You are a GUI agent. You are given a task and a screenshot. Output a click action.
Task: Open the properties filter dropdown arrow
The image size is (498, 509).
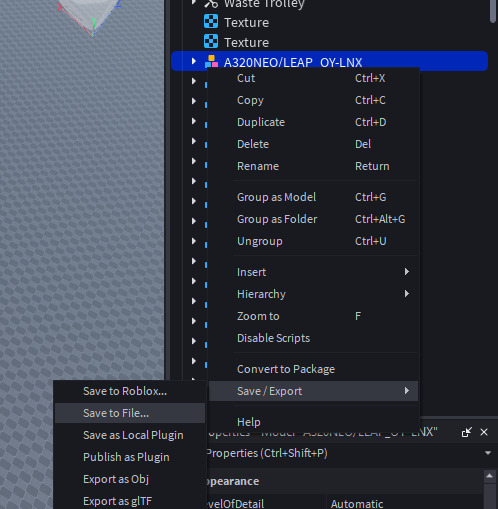click(x=488, y=453)
